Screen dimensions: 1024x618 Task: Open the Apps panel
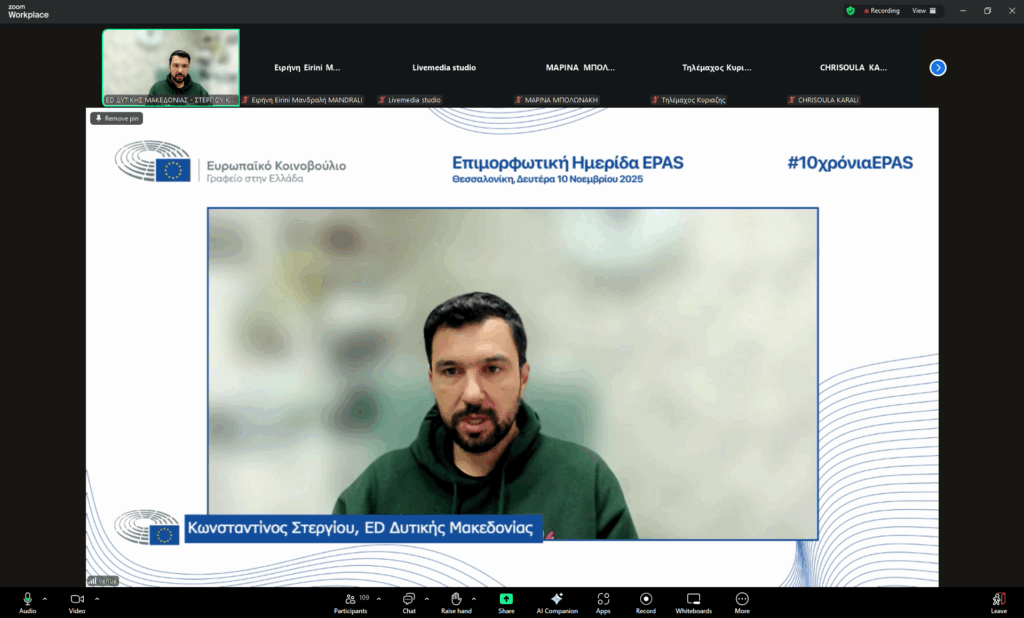click(x=603, y=600)
